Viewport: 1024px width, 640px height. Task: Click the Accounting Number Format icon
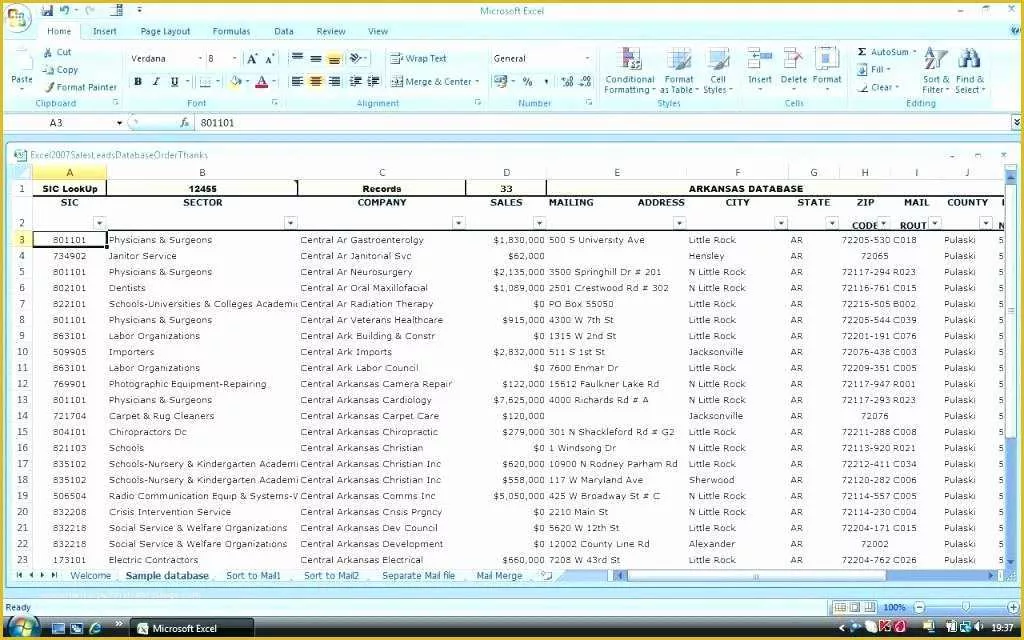(x=501, y=82)
